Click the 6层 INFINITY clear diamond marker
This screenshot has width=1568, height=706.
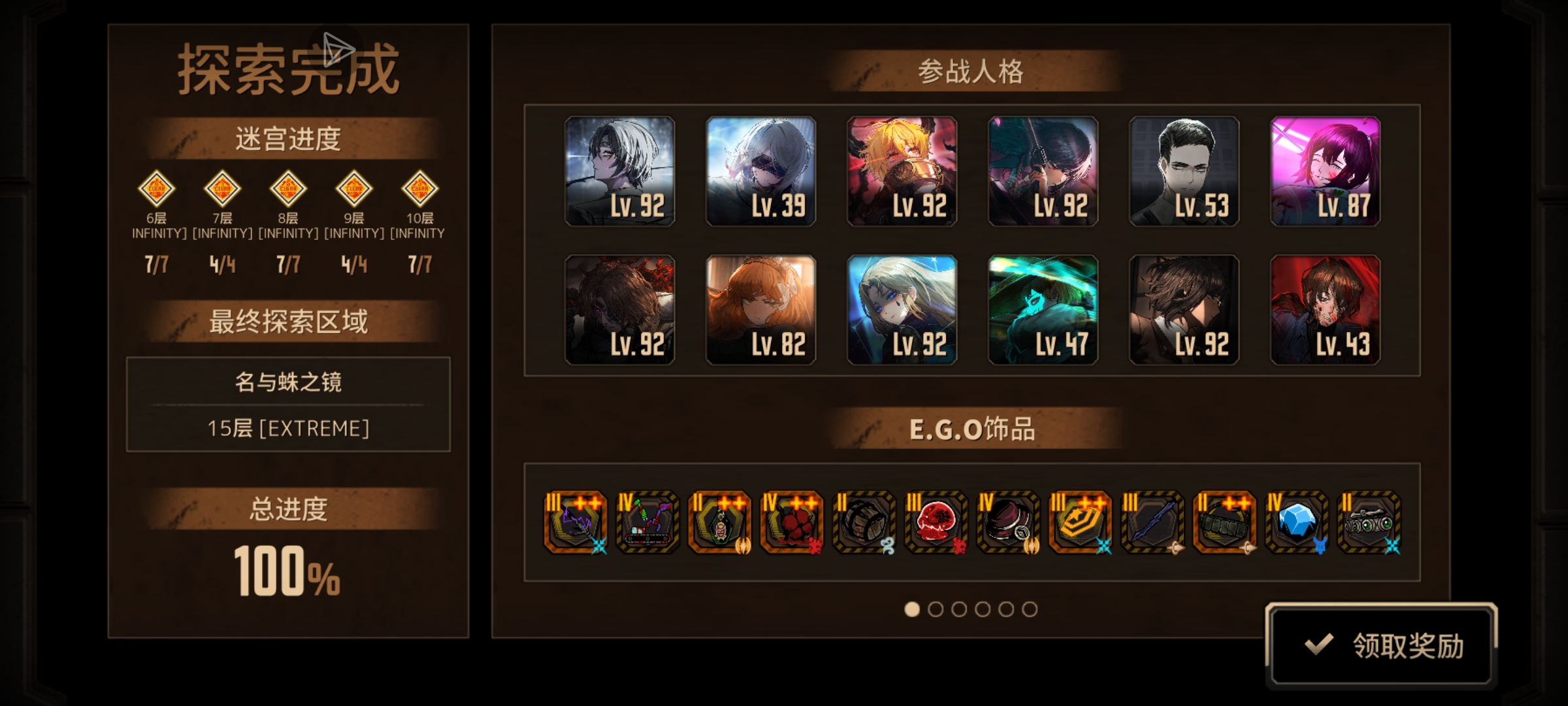157,189
